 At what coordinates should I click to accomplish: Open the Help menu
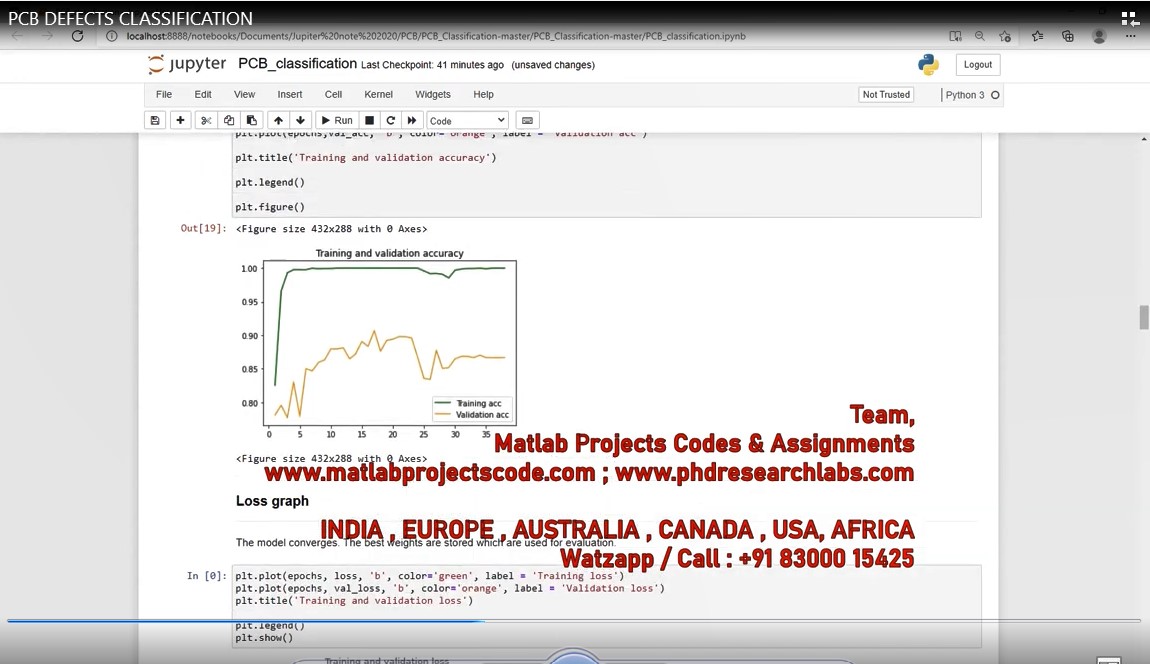pos(483,95)
